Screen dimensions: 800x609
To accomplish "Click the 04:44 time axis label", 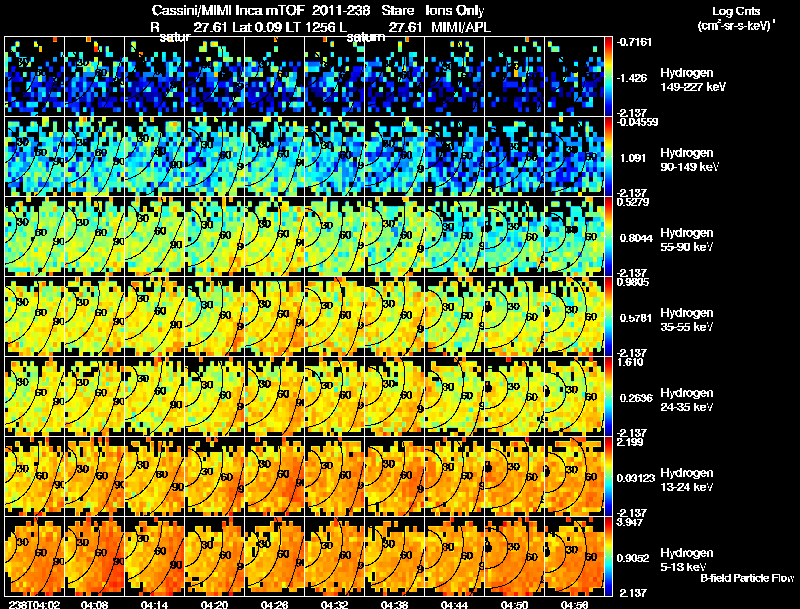I will 454,604.
